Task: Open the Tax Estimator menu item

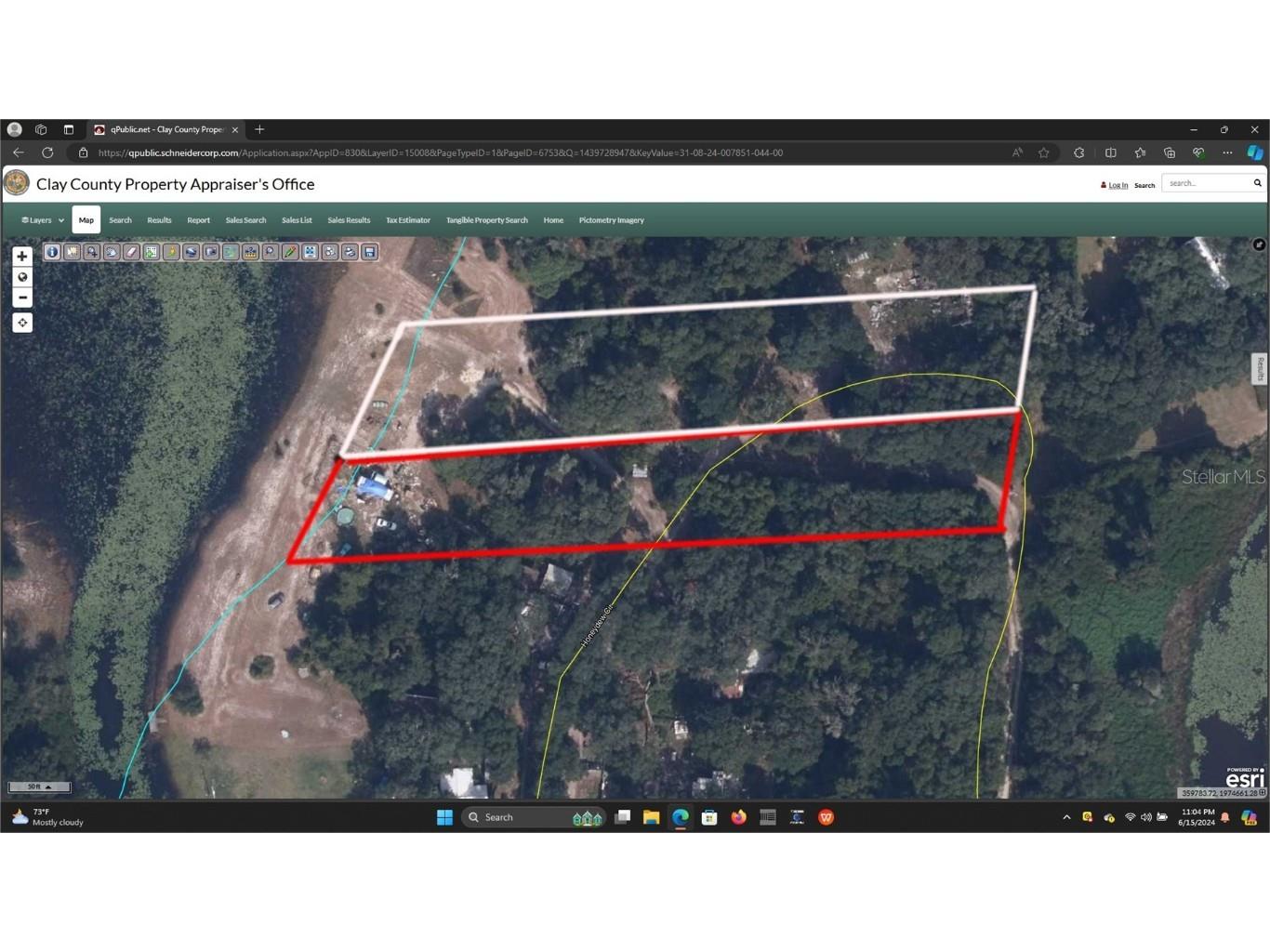Action: [408, 219]
